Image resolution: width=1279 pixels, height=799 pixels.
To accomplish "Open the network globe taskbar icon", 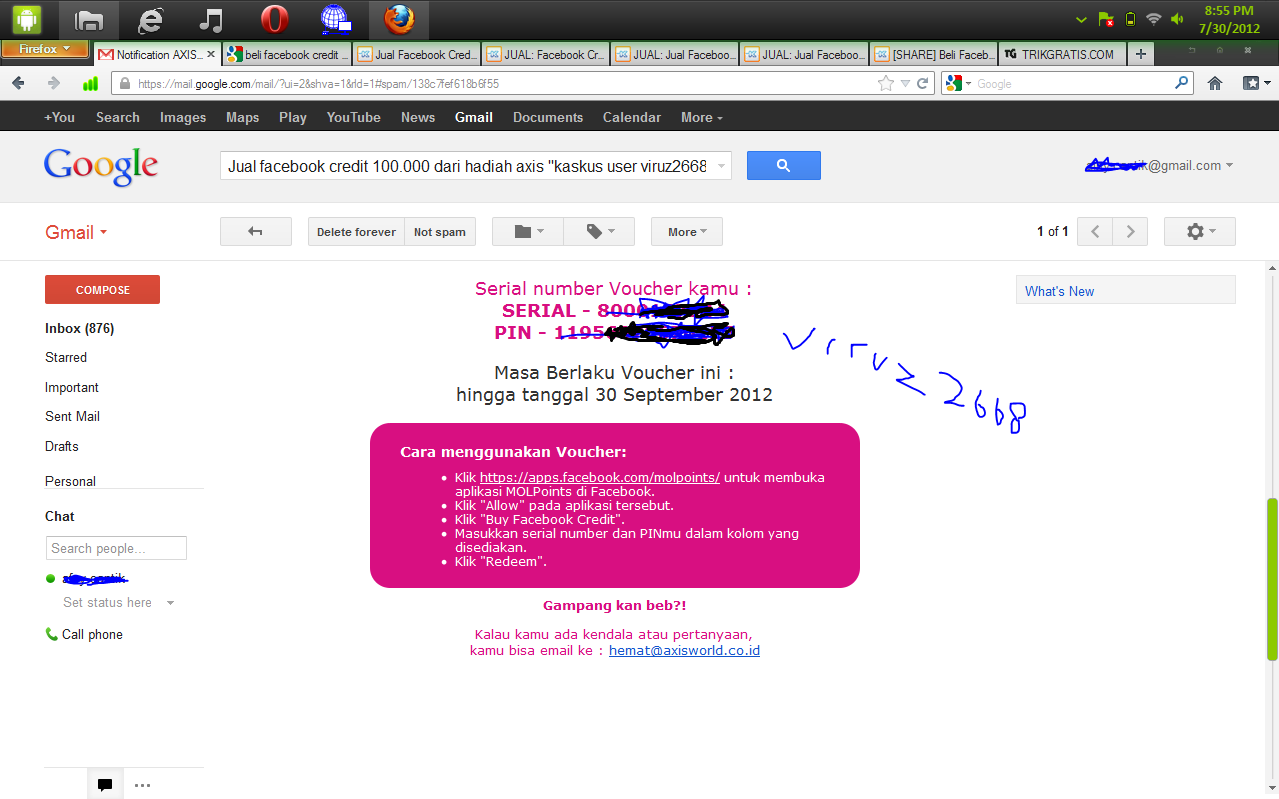I will click(335, 19).
